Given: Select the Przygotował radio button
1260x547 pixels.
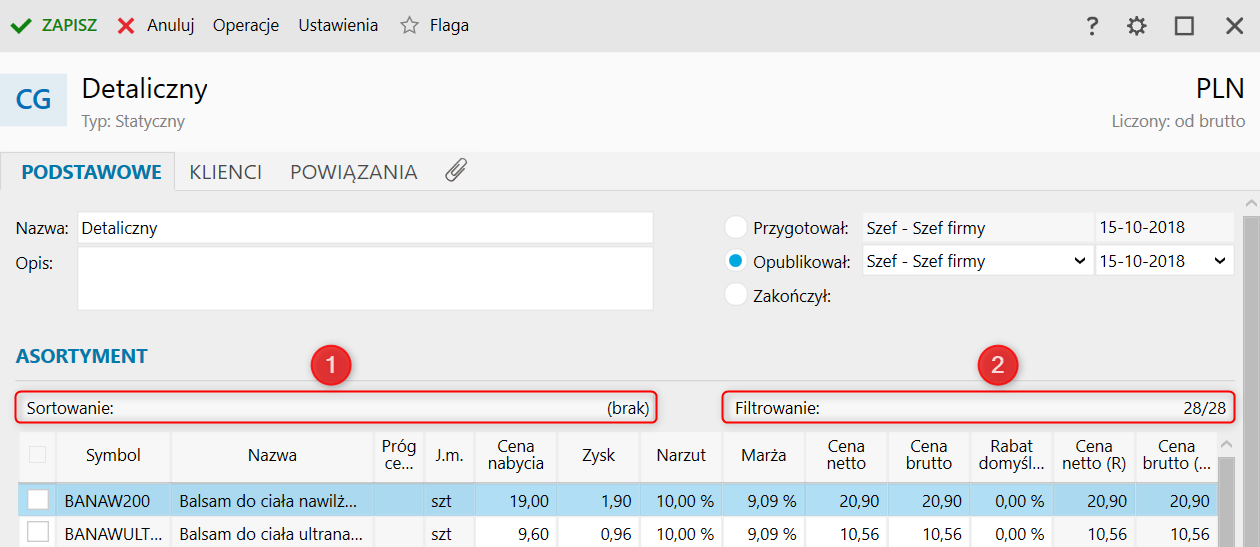Looking at the screenshot, I should 736,228.
